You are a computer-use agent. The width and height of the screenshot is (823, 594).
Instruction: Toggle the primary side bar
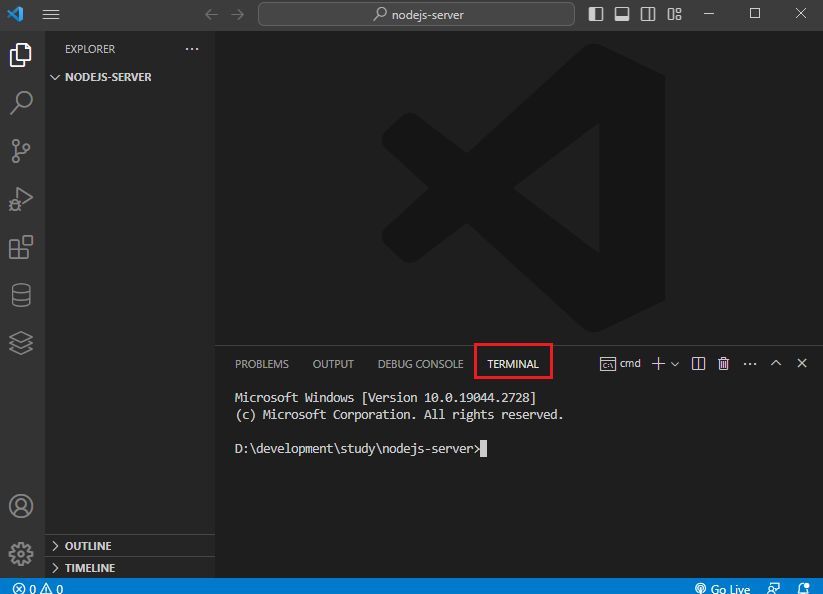596,14
